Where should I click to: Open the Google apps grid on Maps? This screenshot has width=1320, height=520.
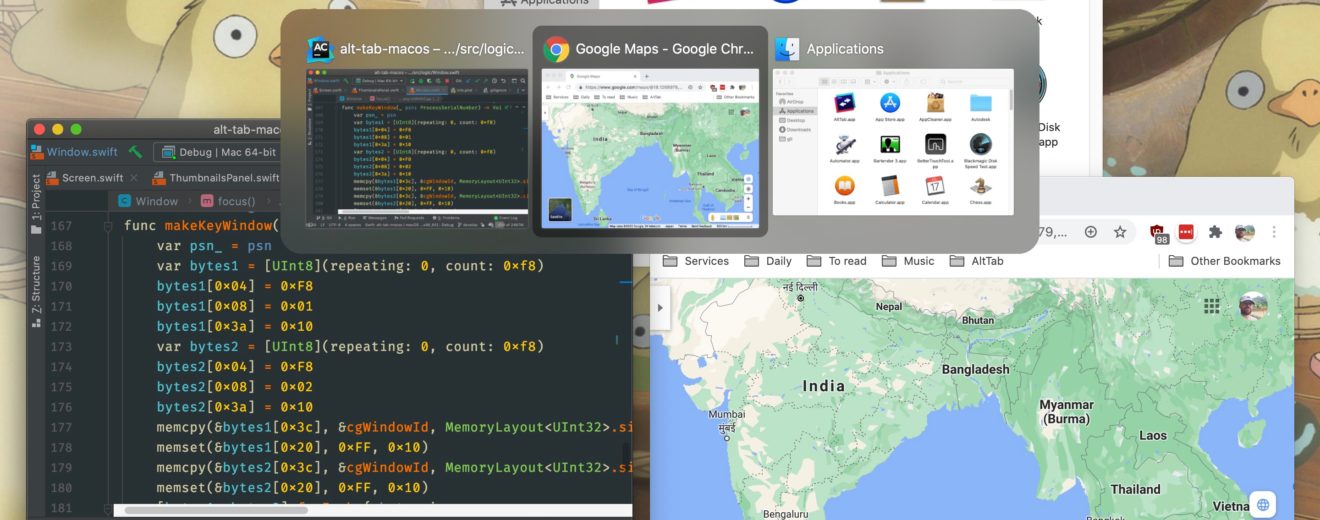coord(1212,306)
